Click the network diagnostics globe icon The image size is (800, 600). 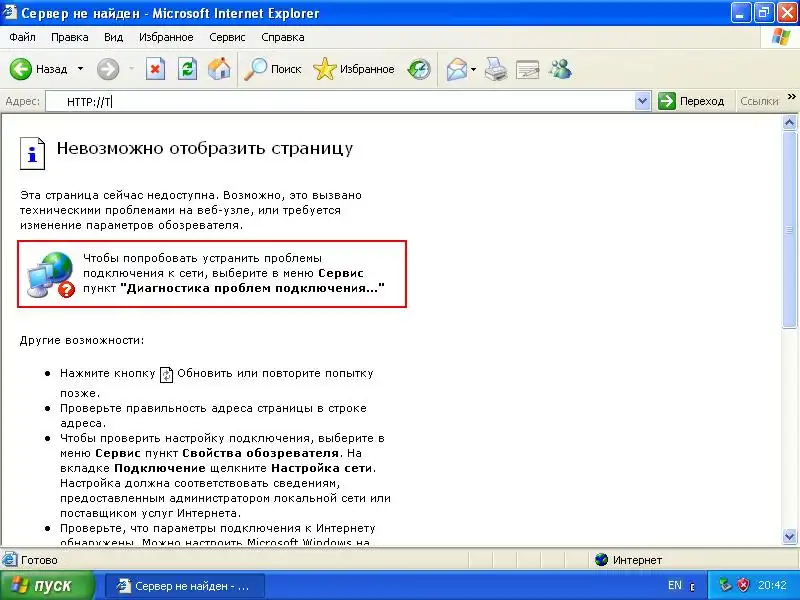[x=51, y=274]
